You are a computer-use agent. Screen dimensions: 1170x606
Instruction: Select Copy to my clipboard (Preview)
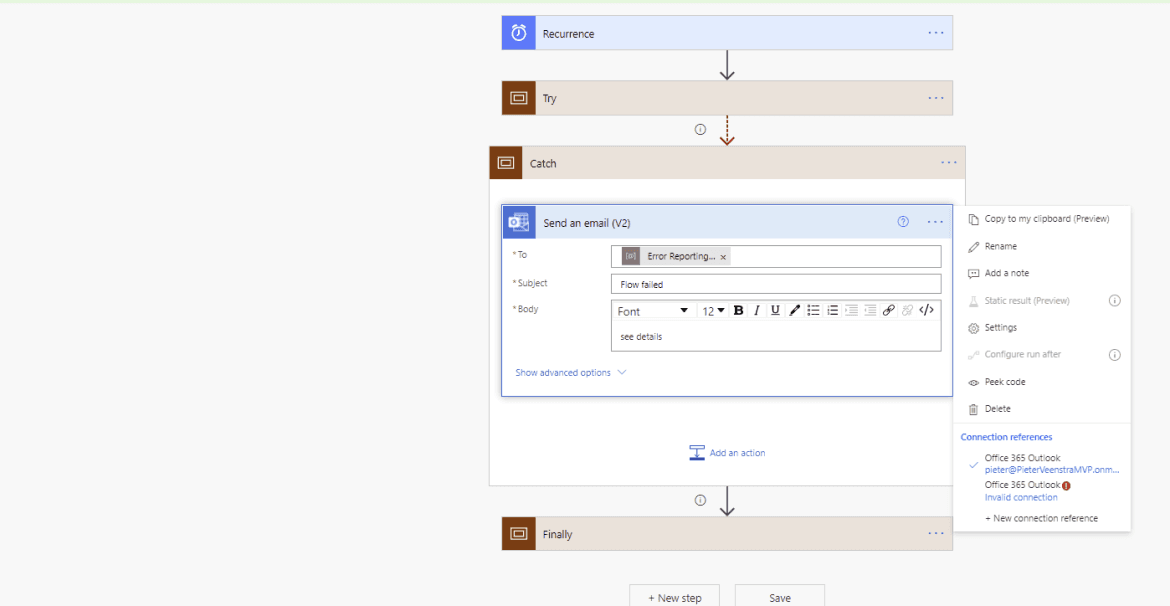tap(1042, 219)
